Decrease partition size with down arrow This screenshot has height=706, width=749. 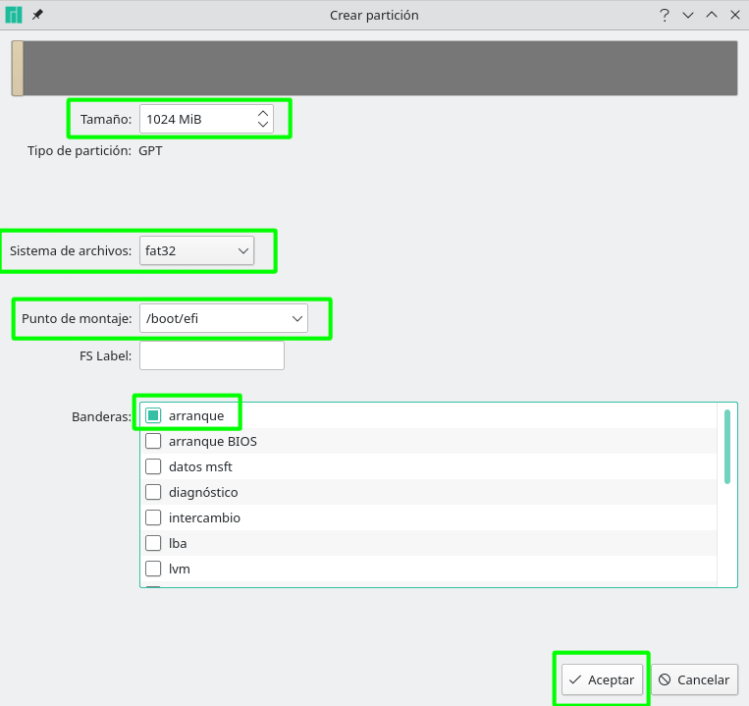pyautogui.click(x=263, y=125)
